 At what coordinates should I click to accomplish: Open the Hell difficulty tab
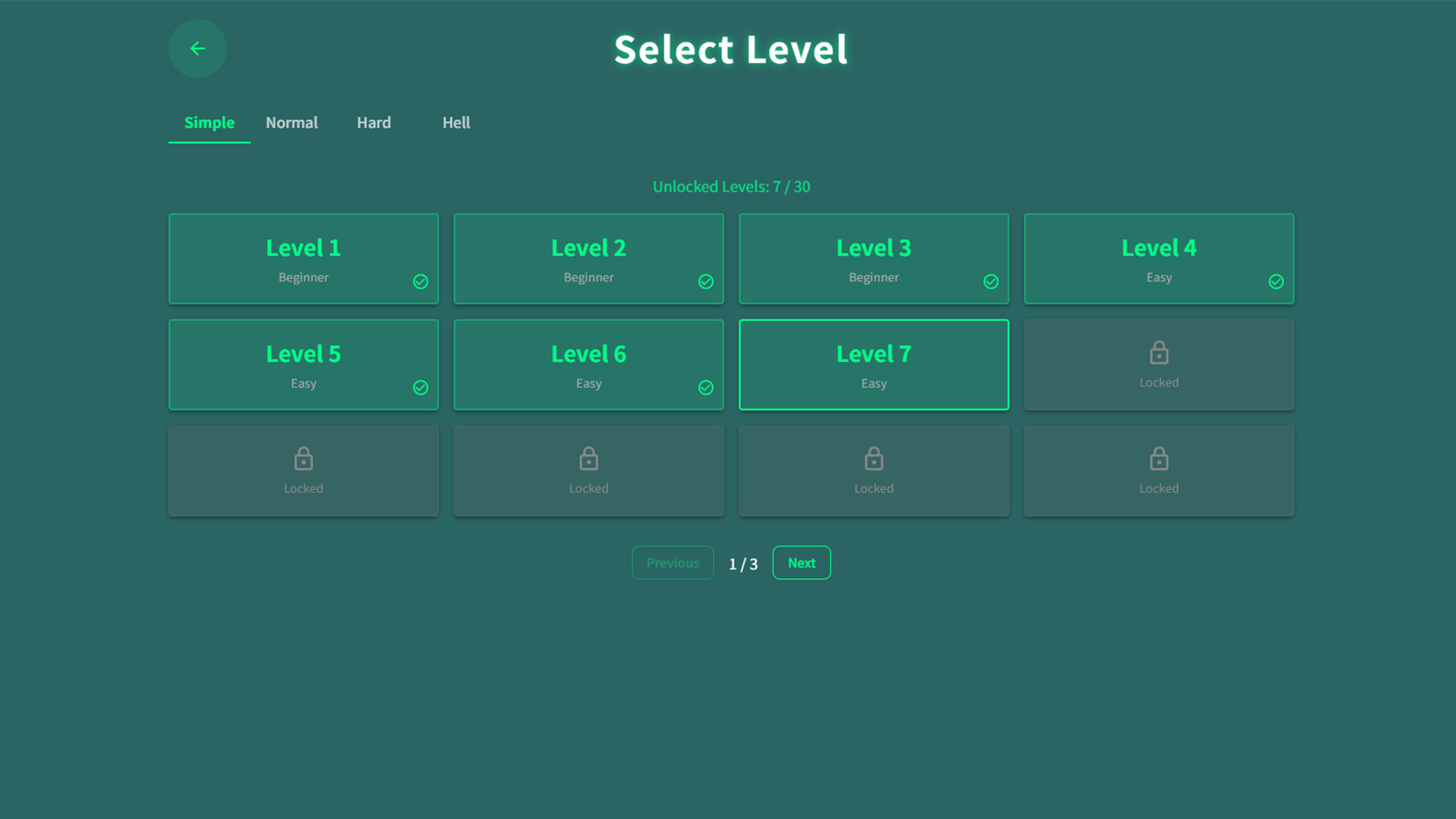point(457,122)
